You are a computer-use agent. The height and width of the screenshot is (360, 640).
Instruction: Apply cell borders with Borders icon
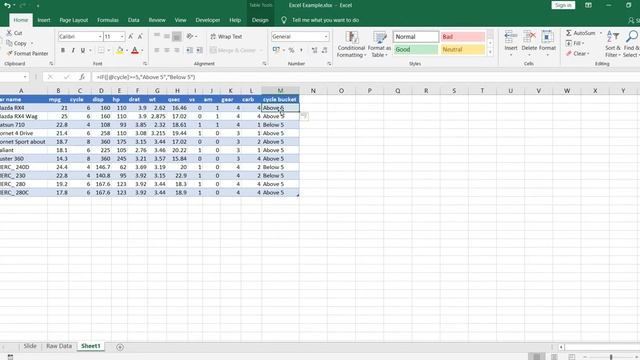point(101,51)
